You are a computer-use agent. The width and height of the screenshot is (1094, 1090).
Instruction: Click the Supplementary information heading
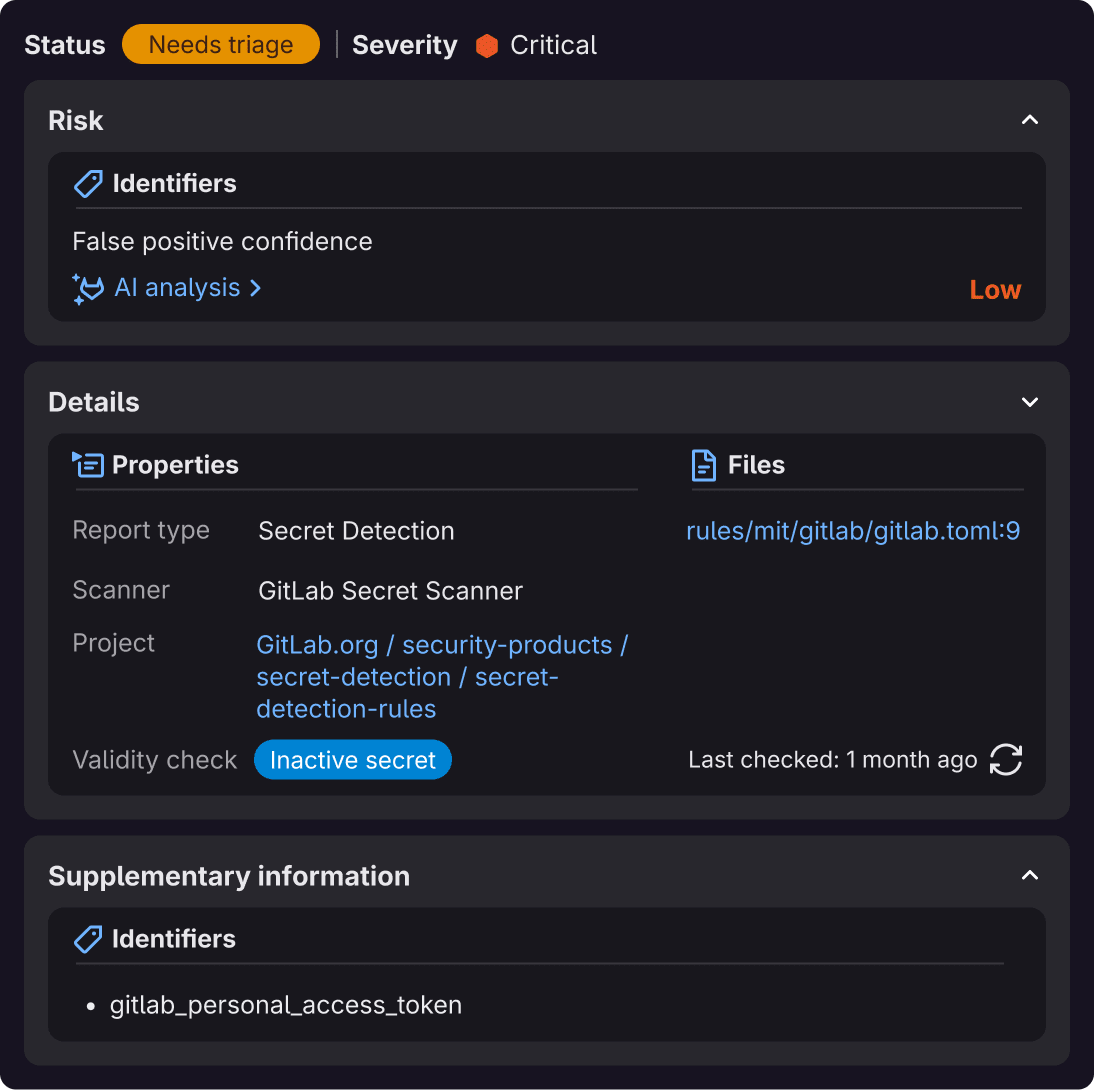229,876
